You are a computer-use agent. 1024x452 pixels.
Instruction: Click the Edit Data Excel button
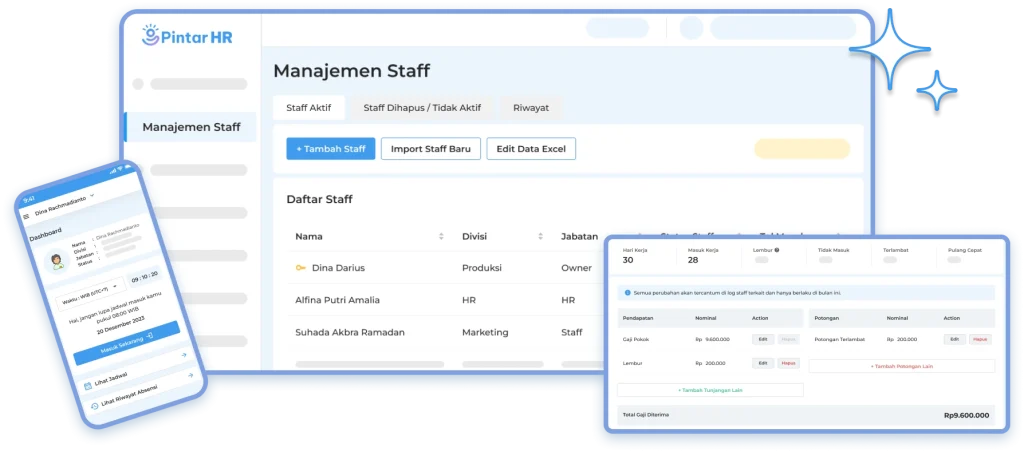click(x=531, y=149)
